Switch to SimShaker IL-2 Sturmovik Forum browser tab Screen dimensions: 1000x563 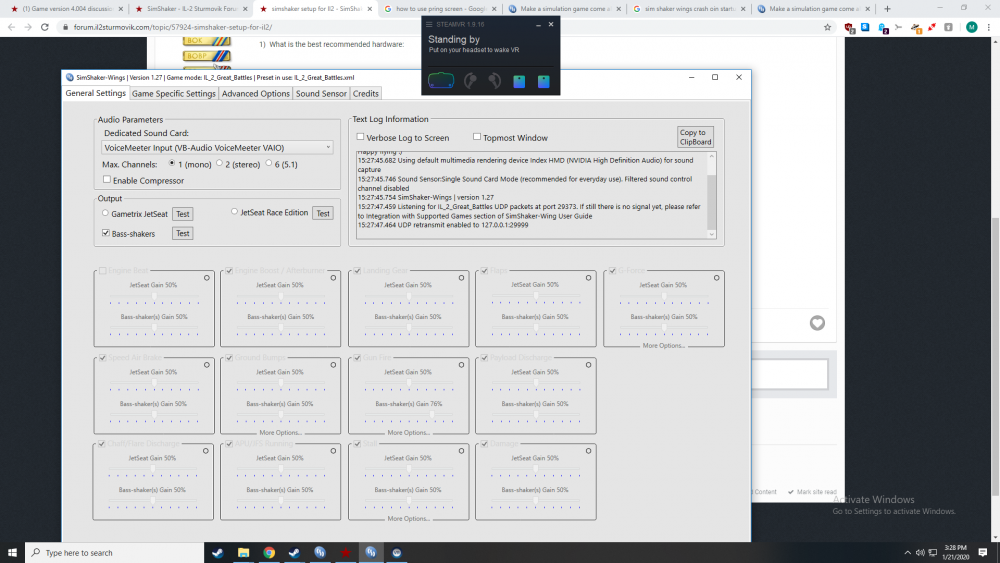coord(191,9)
